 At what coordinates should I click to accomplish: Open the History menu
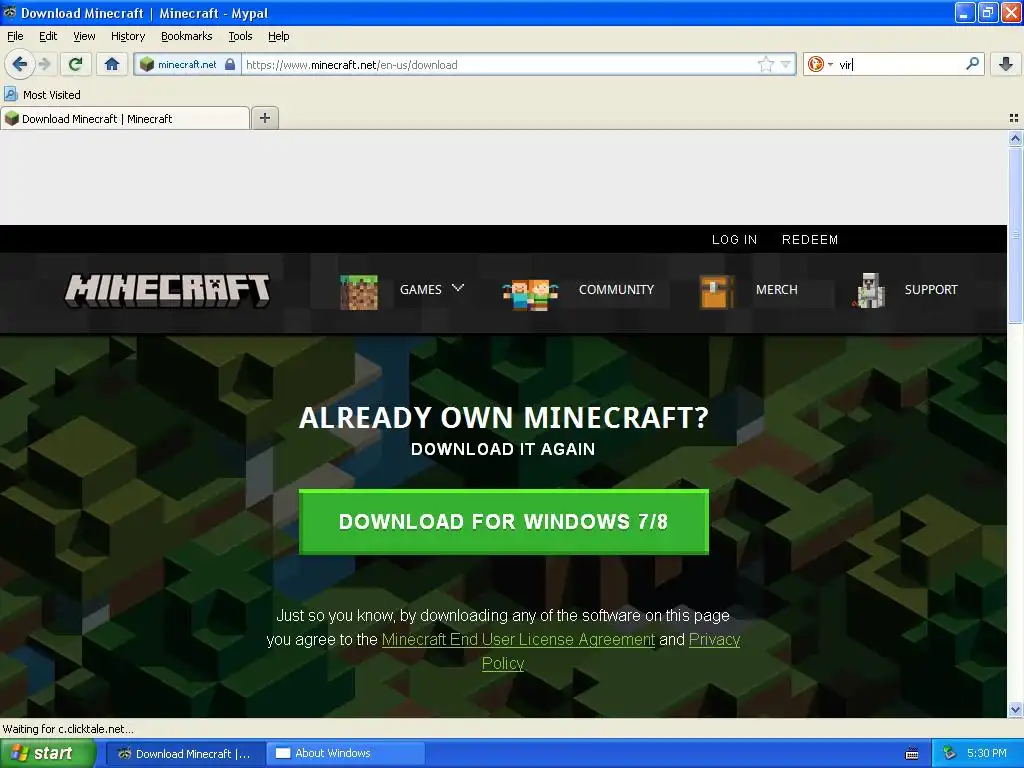click(128, 36)
